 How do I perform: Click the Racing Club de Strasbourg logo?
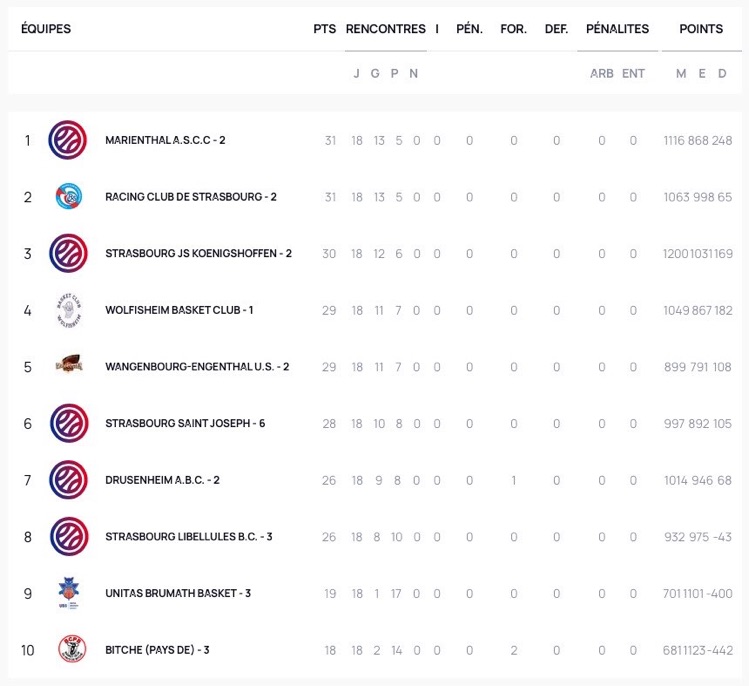pyautogui.click(x=68, y=196)
